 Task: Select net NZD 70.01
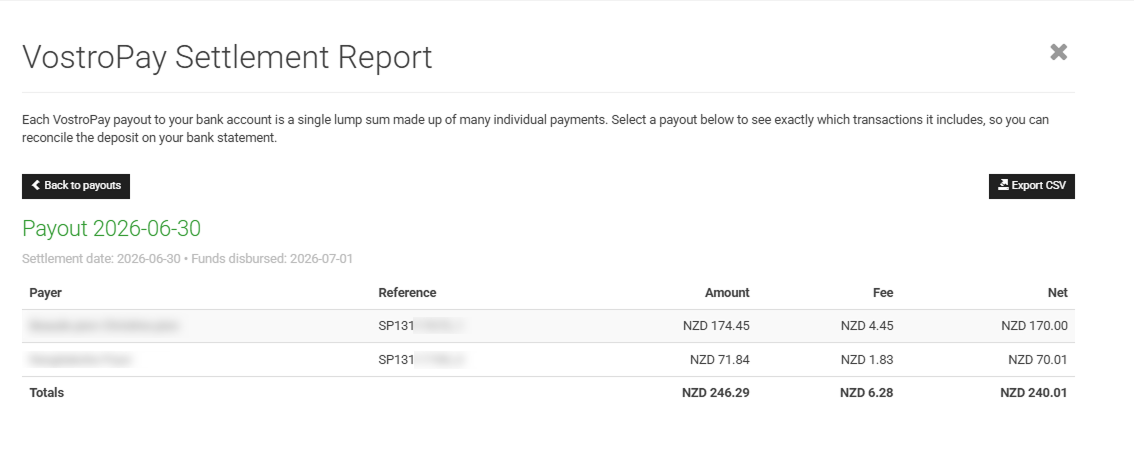coord(1038,359)
